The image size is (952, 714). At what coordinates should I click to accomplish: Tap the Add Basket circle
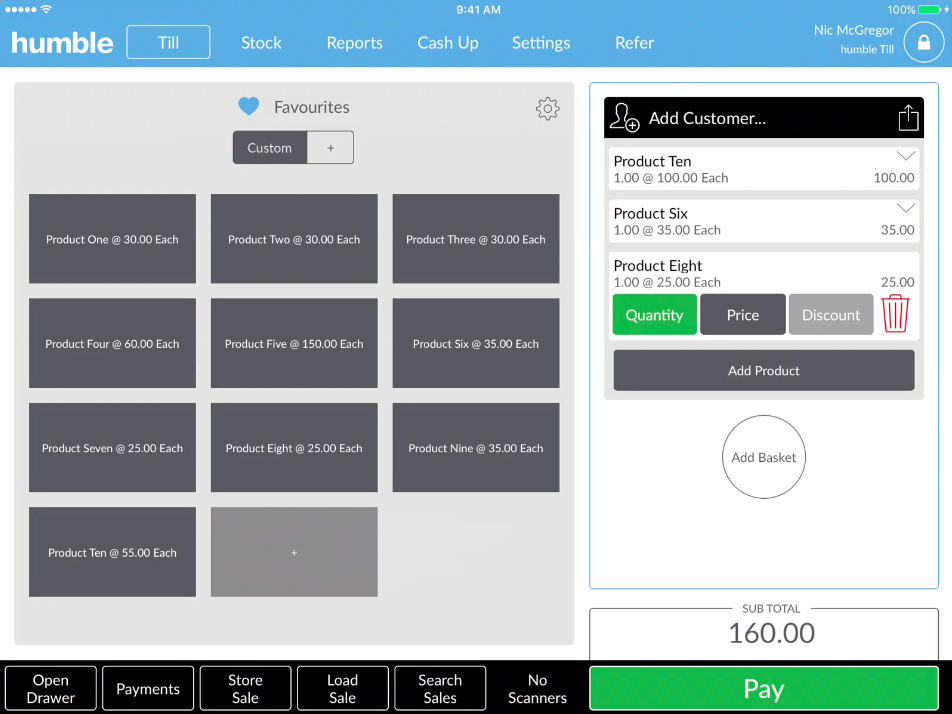point(764,457)
